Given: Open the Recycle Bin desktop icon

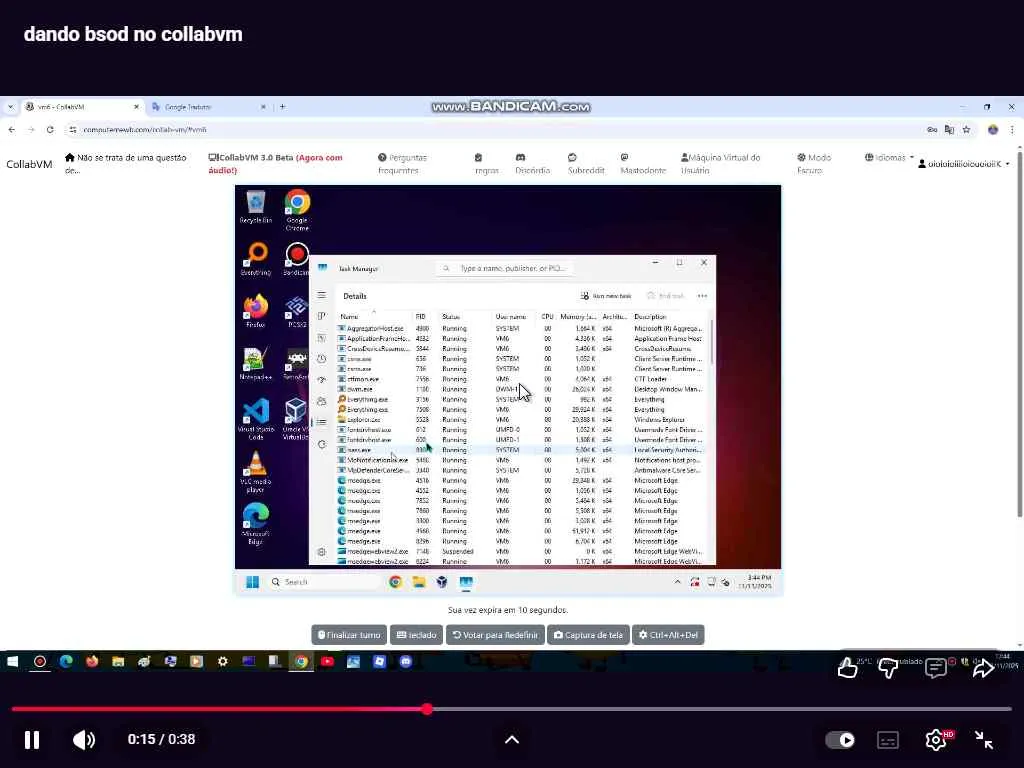Looking at the screenshot, I should click(255, 206).
